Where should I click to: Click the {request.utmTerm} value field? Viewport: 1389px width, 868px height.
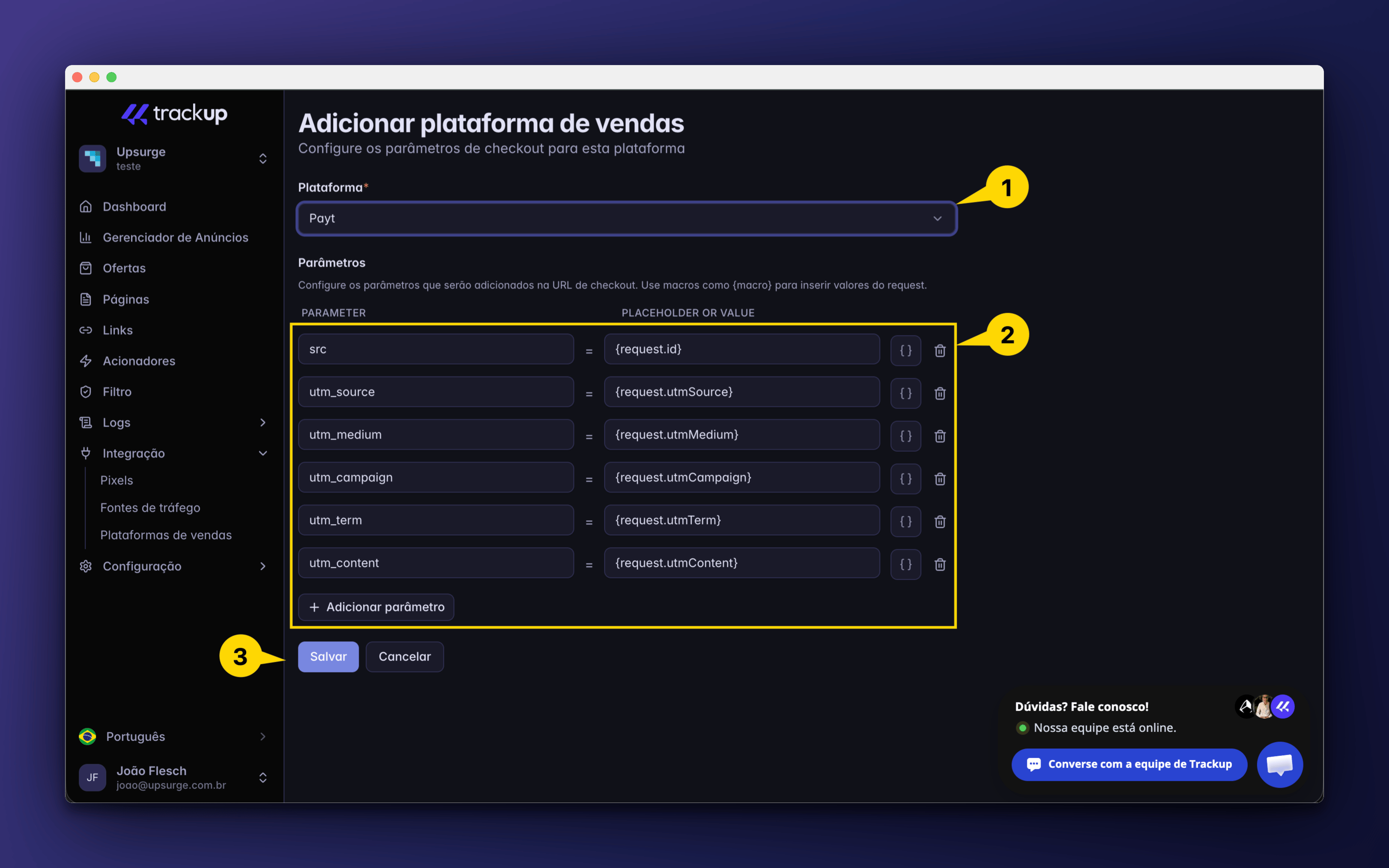point(742,520)
